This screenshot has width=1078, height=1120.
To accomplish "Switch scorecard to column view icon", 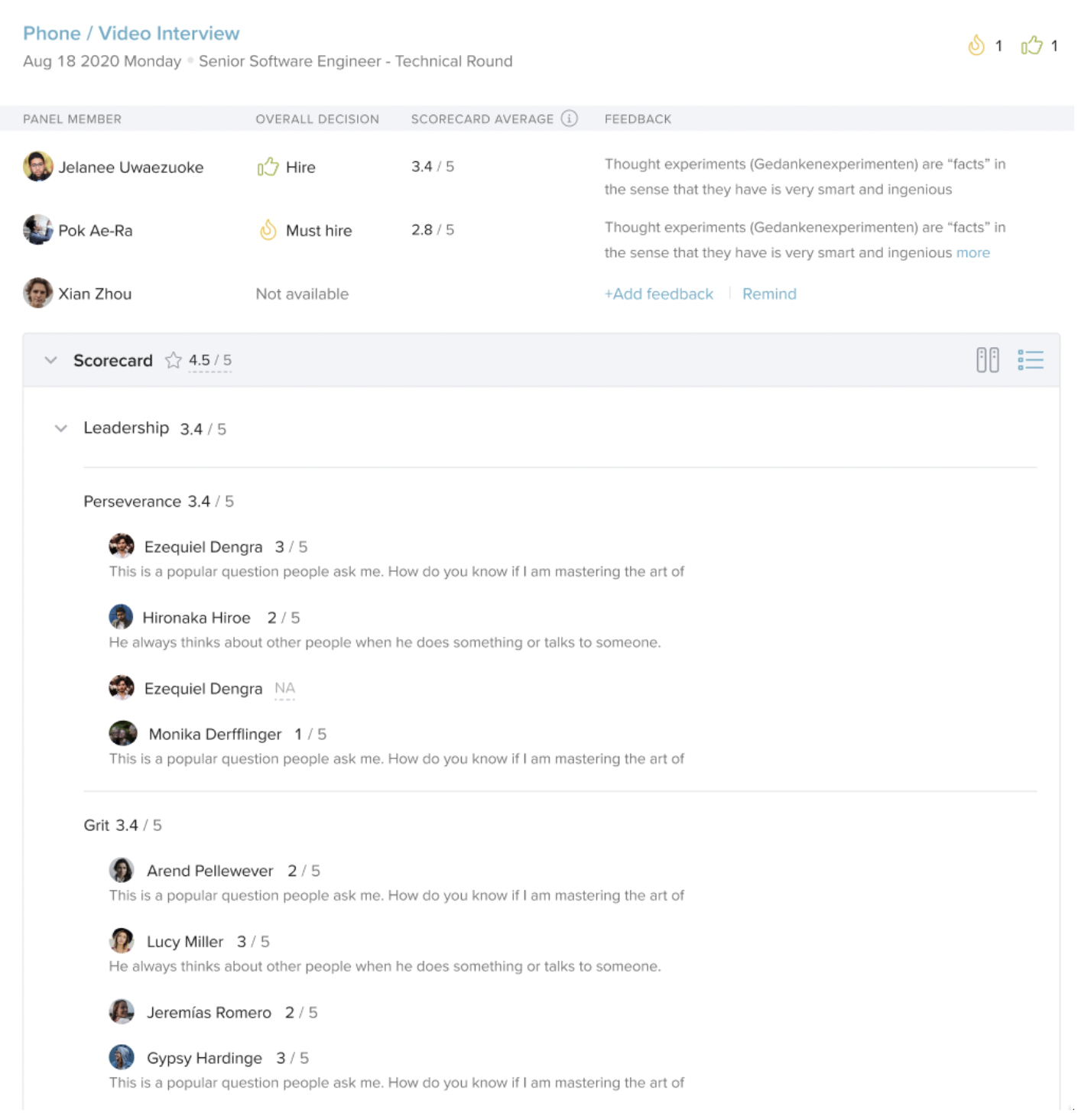I will 987,360.
